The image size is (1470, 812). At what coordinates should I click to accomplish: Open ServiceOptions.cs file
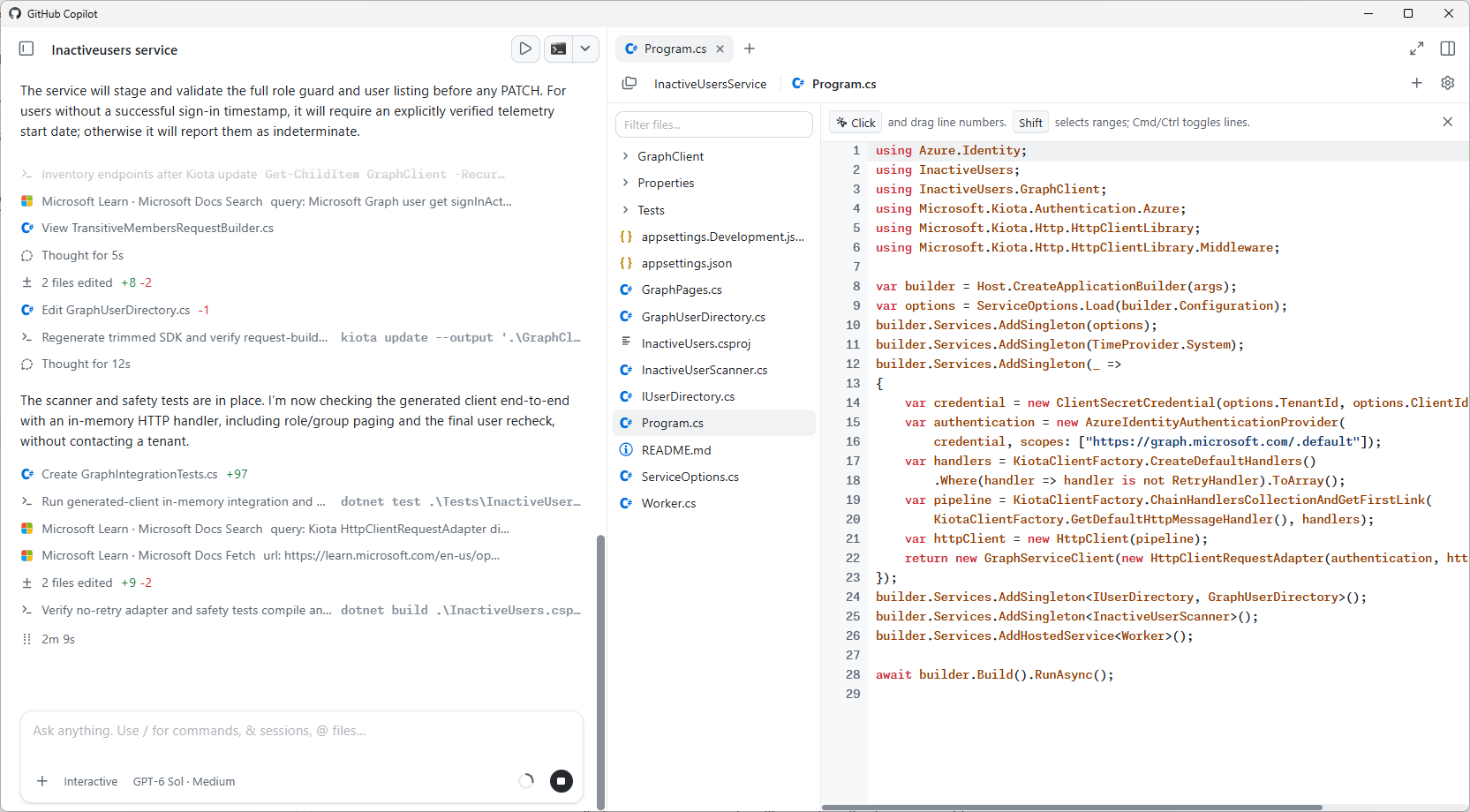tap(714, 477)
